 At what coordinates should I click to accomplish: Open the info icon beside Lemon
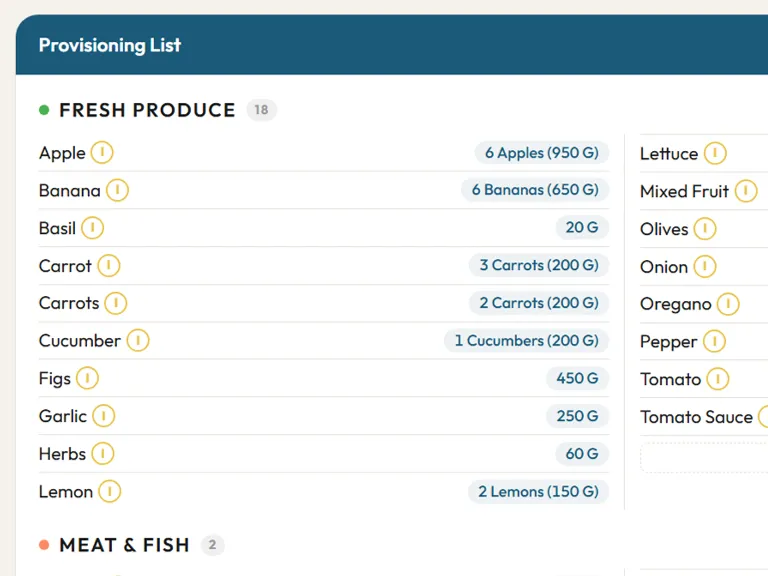point(109,491)
